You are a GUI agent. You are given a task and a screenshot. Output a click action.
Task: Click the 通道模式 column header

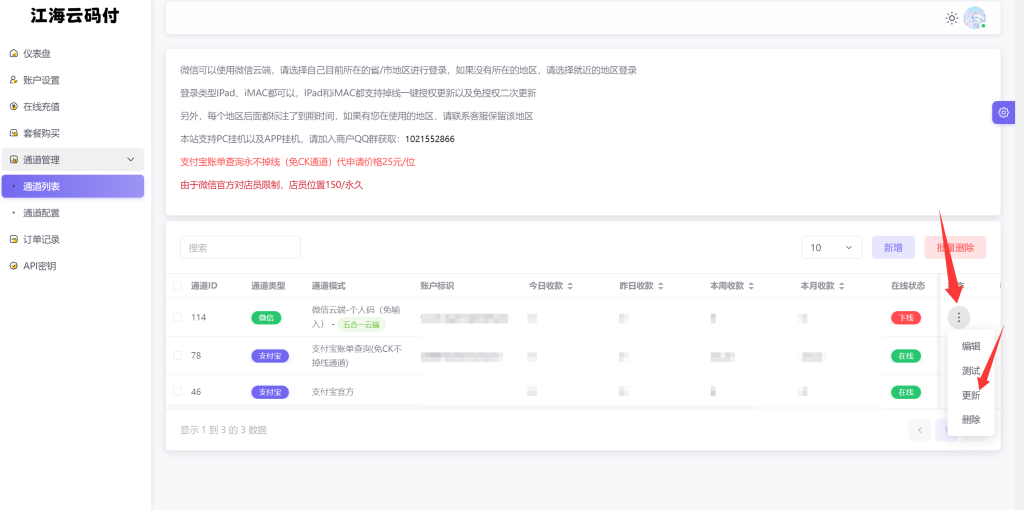tap(328, 286)
